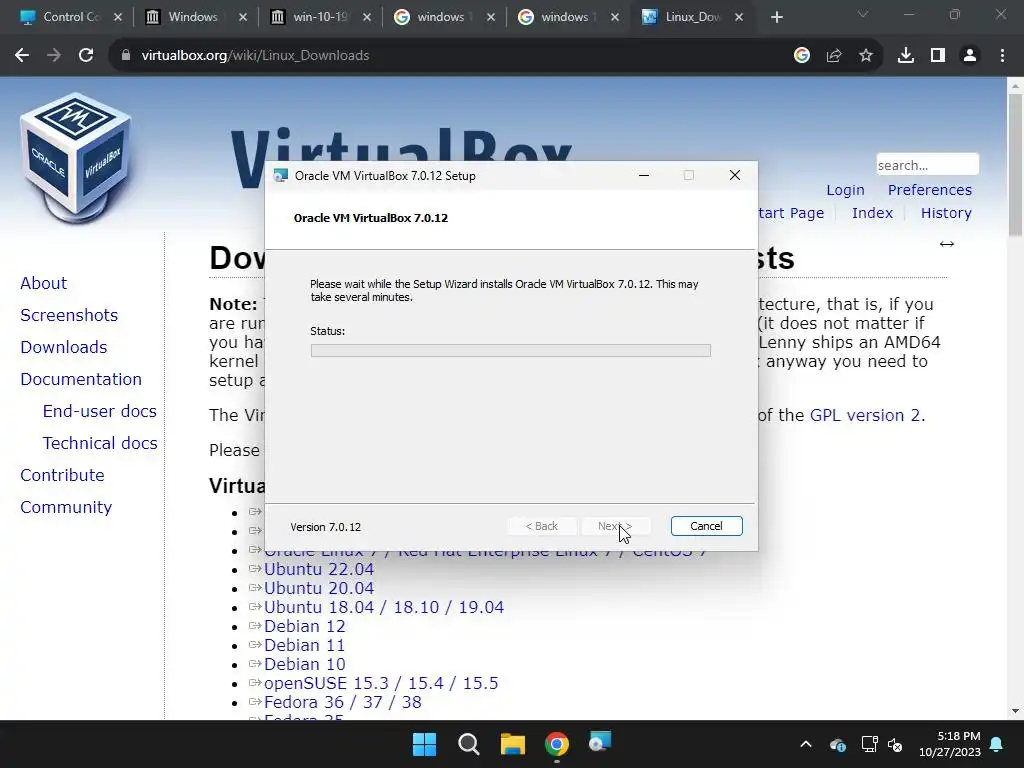Image resolution: width=1024 pixels, height=768 pixels.
Task: Open the Chrome downloads icon
Action: point(906,56)
